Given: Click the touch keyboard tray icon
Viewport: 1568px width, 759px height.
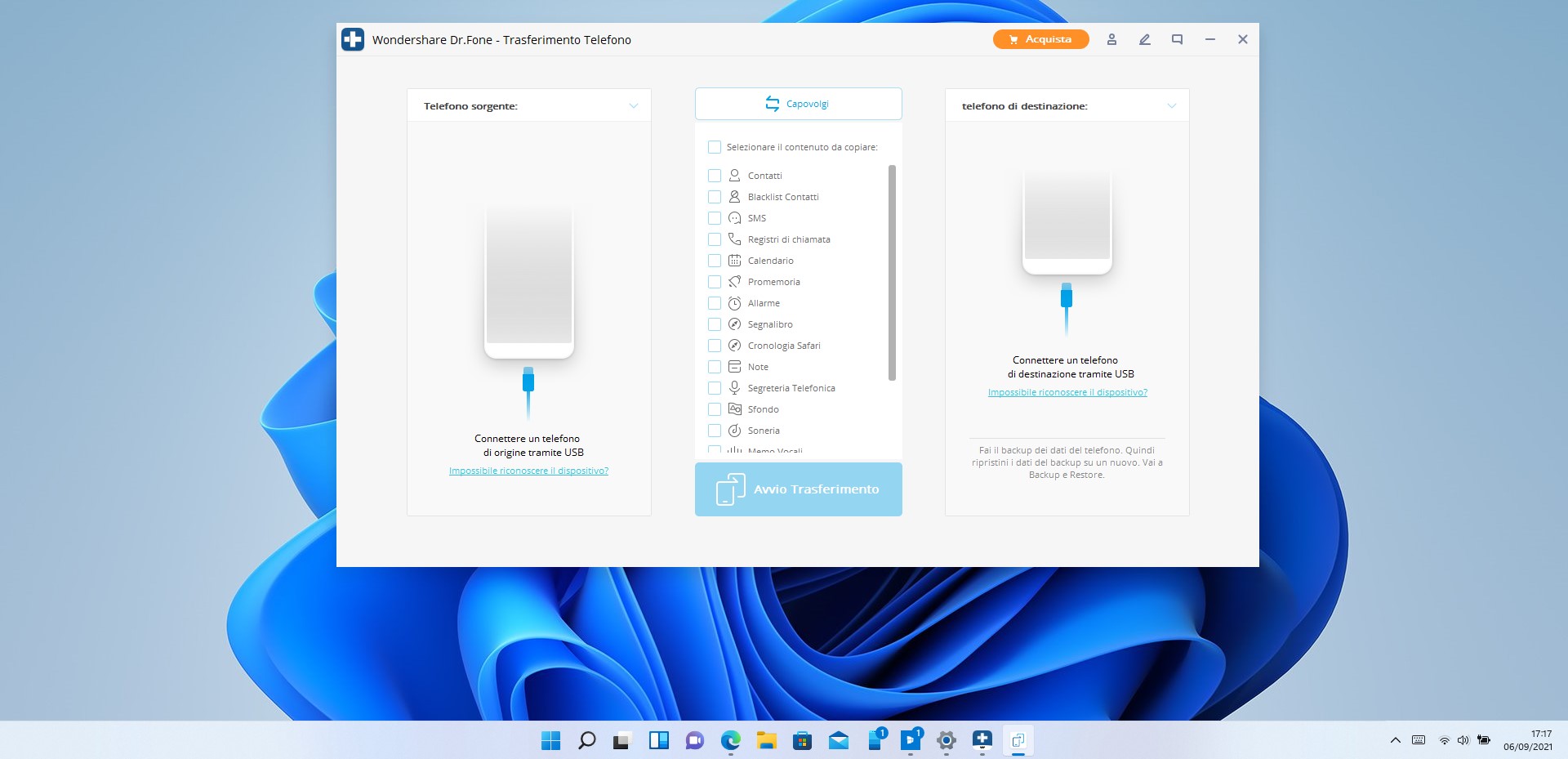Looking at the screenshot, I should tap(1419, 740).
